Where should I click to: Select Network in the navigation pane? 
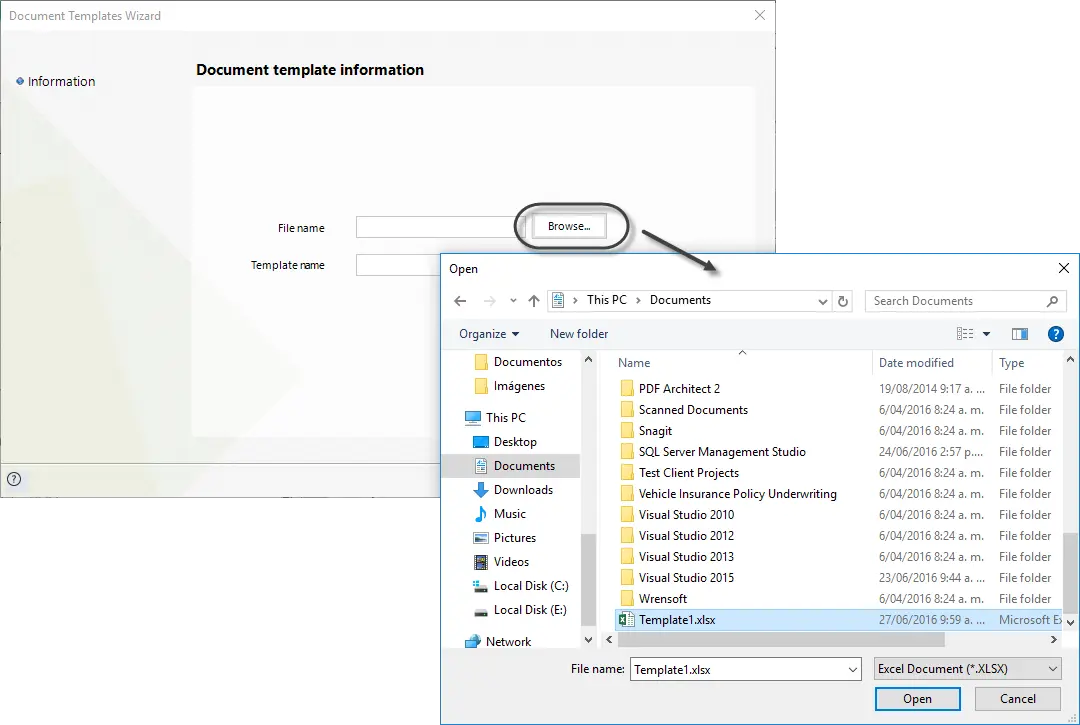point(499,642)
